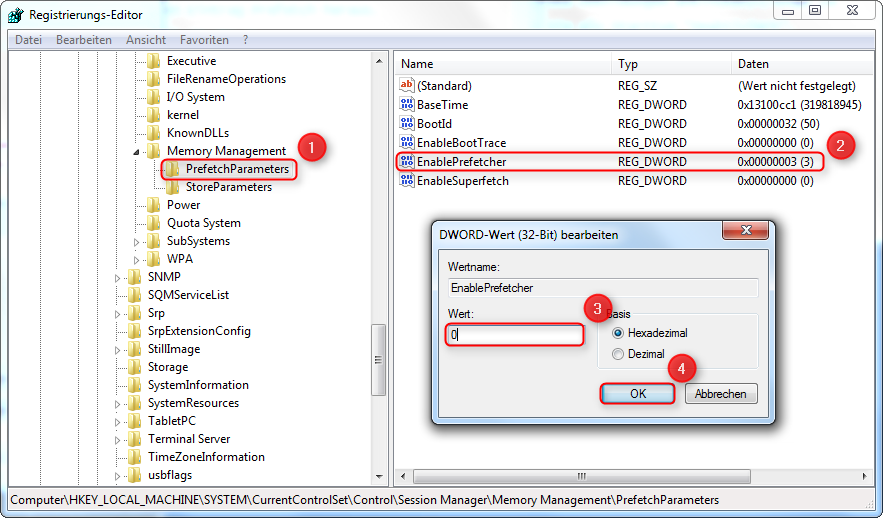Click the StoreParameters folder icon
Screen dimensions: 883x518
pos(172,187)
